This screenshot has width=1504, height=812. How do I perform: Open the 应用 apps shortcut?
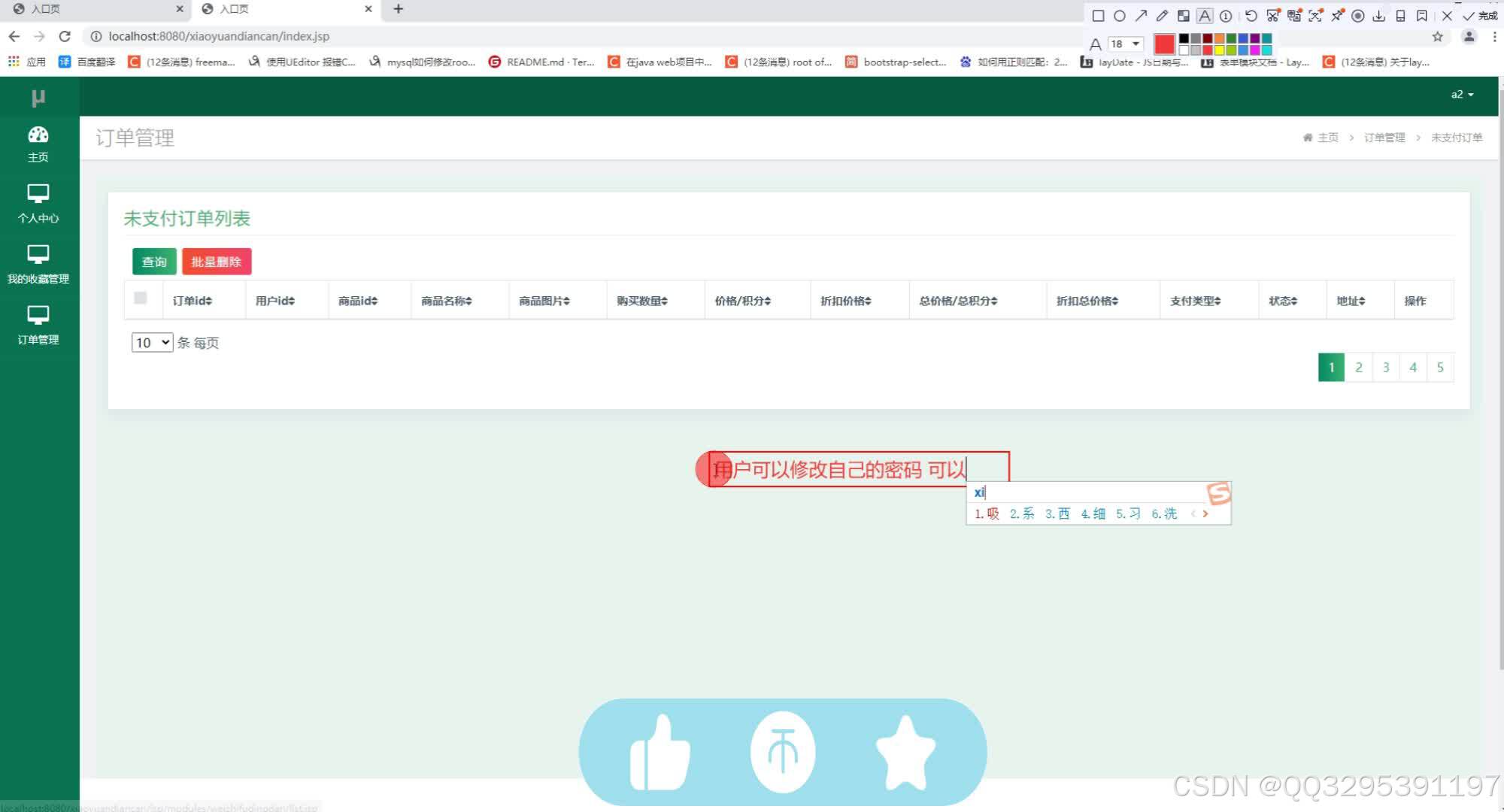[27, 62]
